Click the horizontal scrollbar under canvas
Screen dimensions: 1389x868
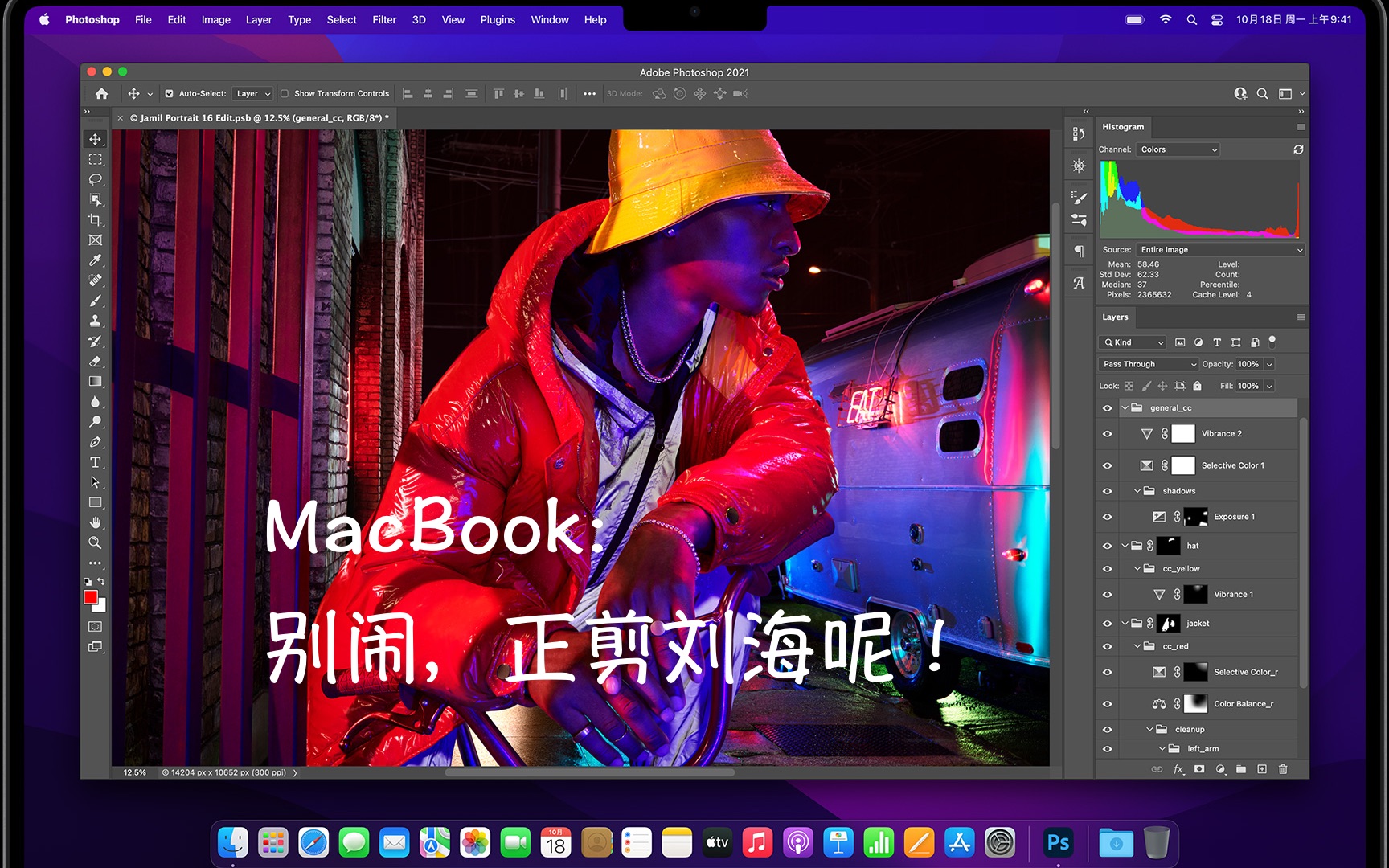(x=590, y=772)
